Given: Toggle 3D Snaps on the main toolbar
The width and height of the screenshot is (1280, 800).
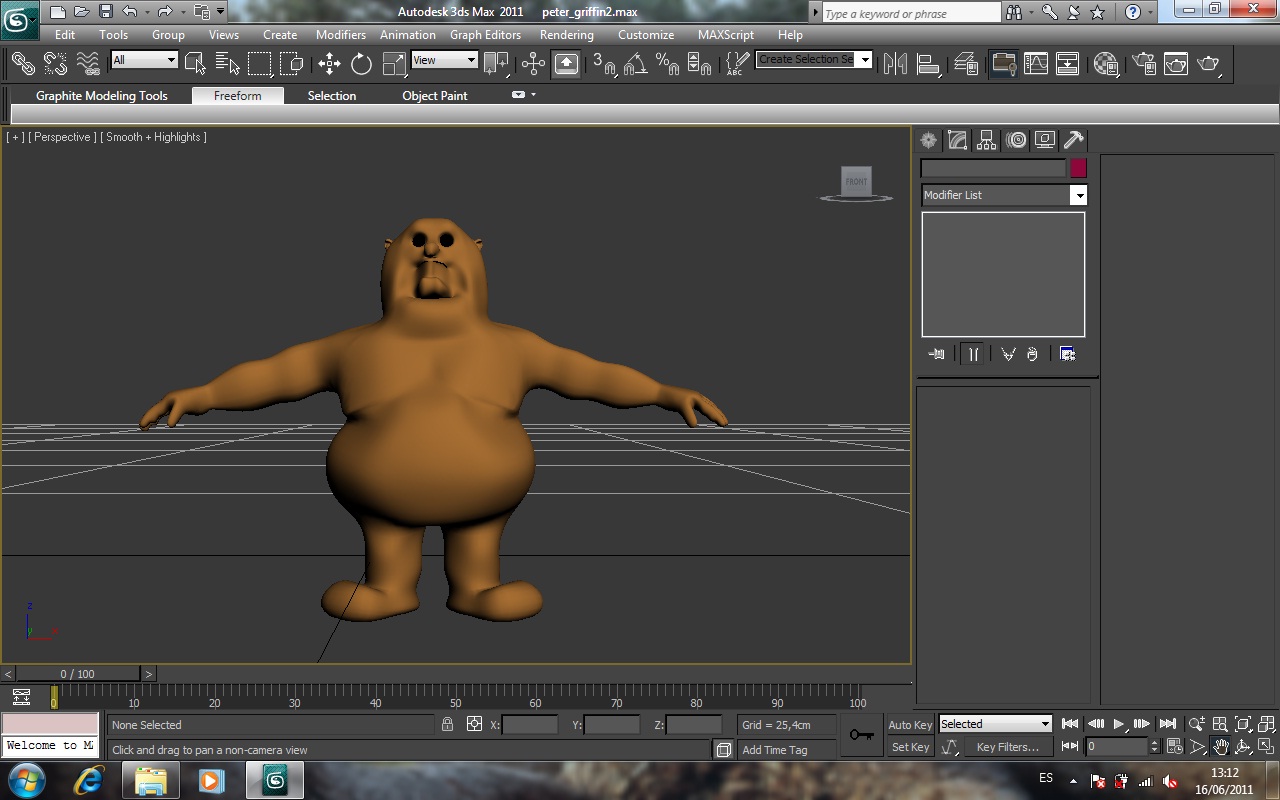Looking at the screenshot, I should pos(603,63).
